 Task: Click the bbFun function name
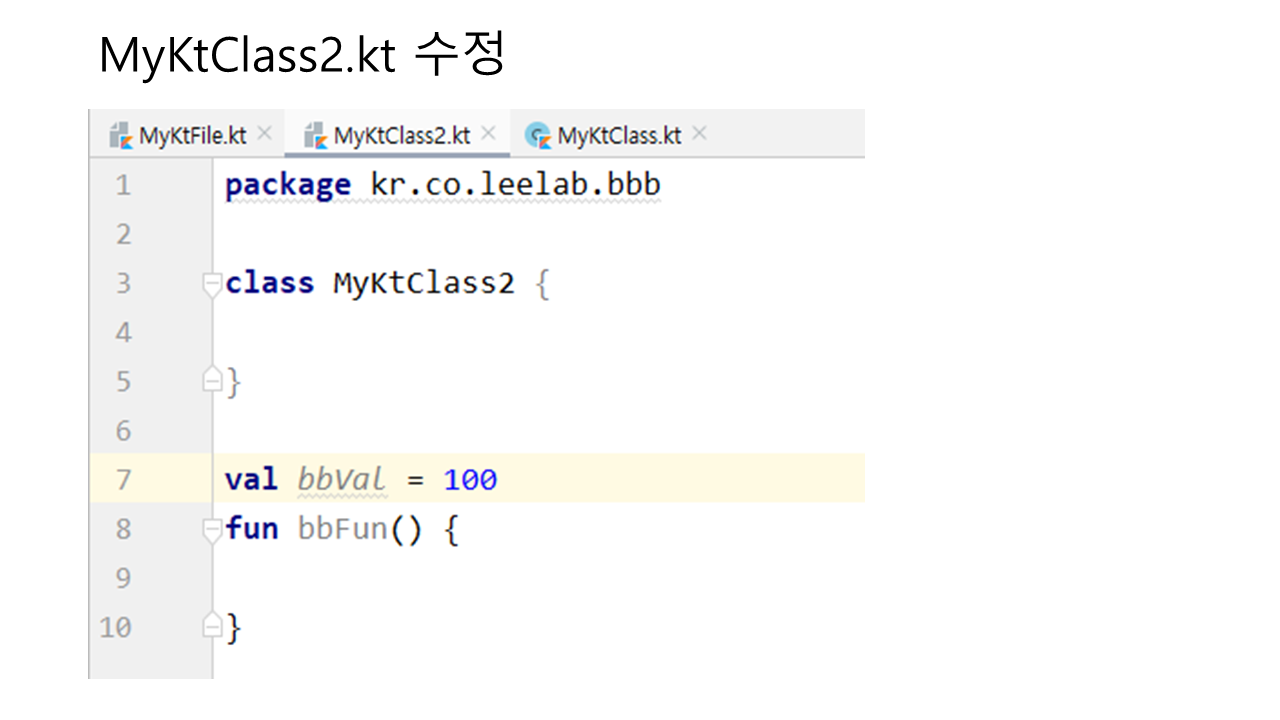click(342, 529)
